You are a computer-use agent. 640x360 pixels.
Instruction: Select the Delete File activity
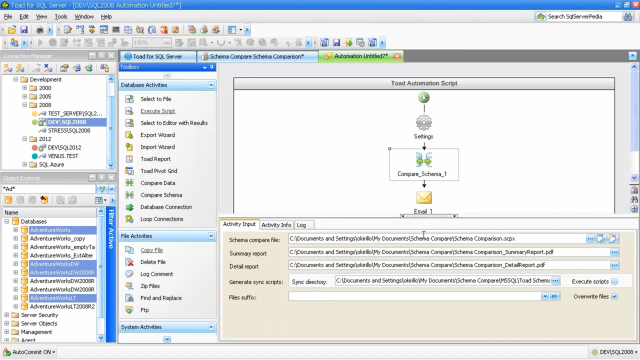coord(153,262)
